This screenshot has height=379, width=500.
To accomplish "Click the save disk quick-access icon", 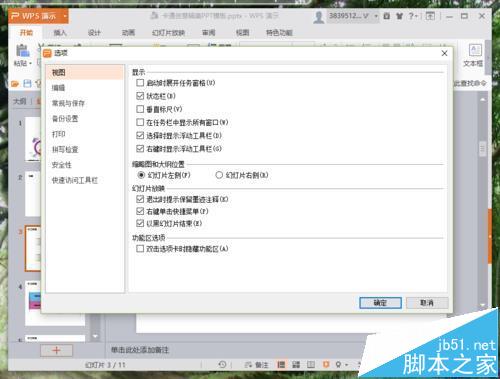I will [27, 84].
